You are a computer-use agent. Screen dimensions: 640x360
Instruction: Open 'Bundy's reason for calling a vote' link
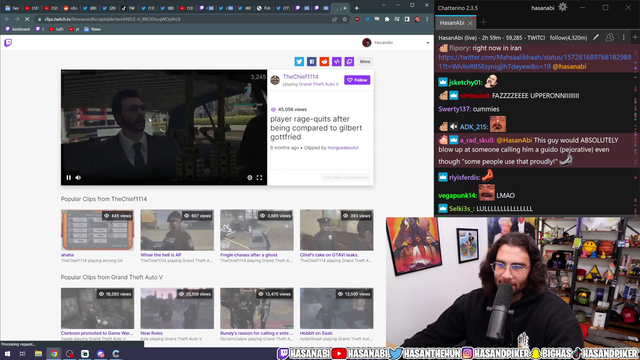tap(256, 333)
